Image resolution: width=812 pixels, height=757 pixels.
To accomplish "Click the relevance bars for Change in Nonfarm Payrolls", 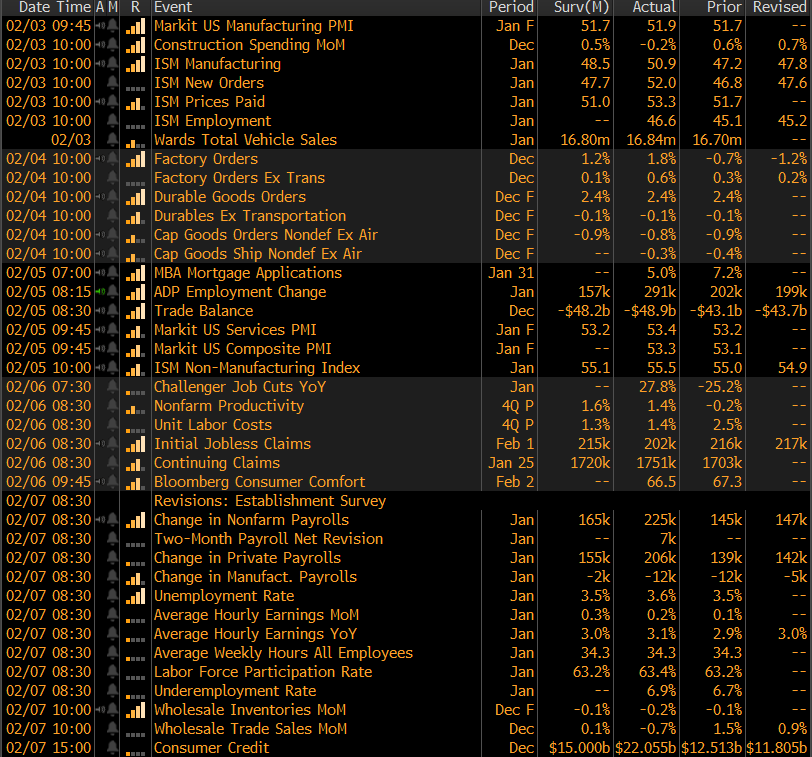I will click(x=135, y=520).
